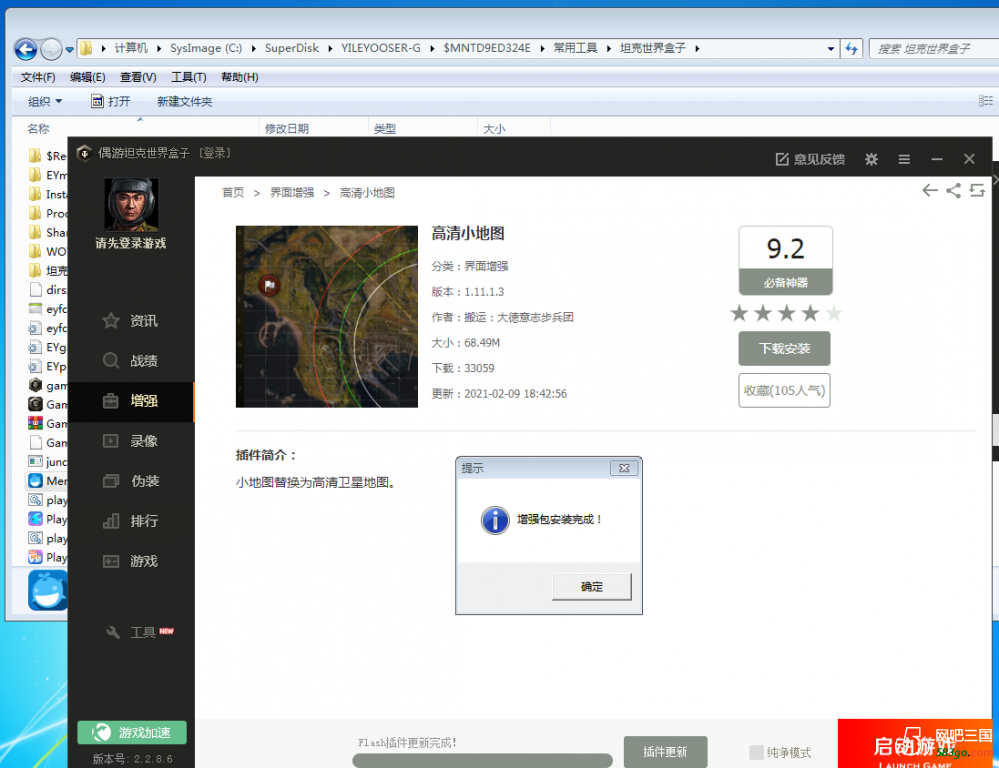
Task: Click the Explorer back navigation button
Action: [x=26, y=48]
